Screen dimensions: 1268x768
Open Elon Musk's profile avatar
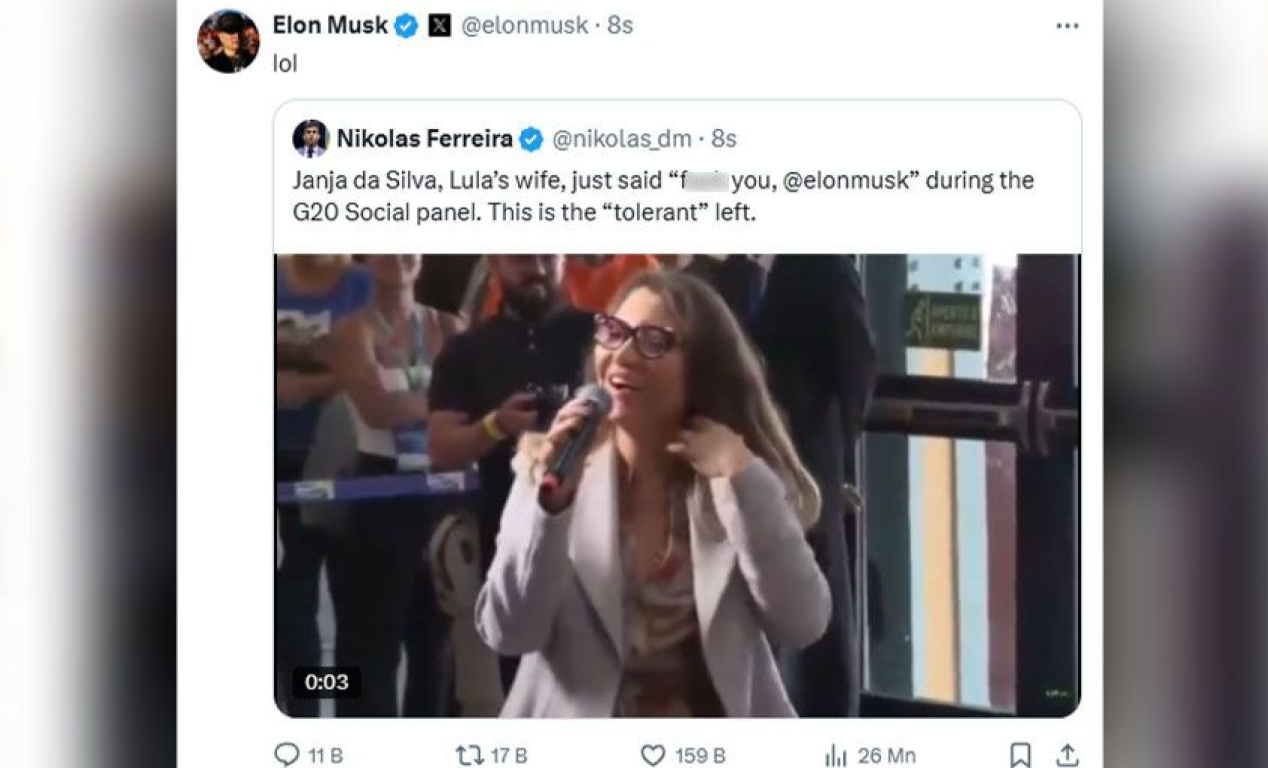pos(228,41)
